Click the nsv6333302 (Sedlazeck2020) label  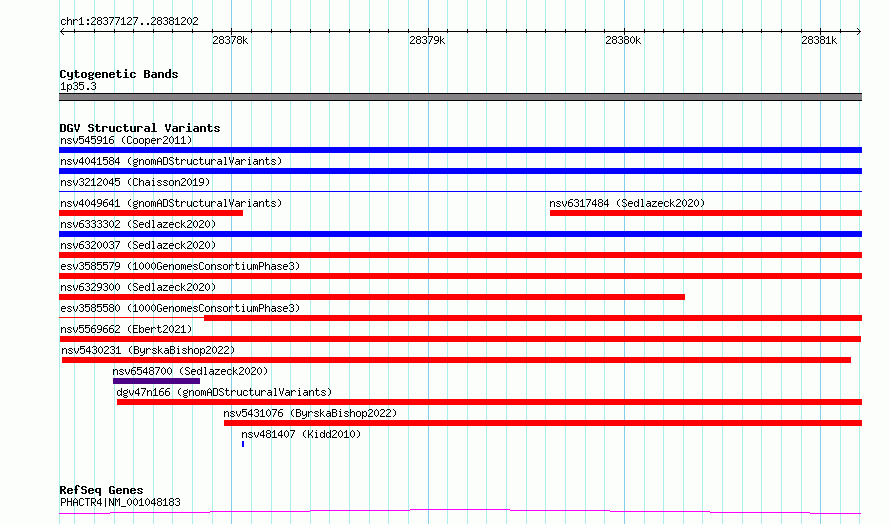(138, 224)
